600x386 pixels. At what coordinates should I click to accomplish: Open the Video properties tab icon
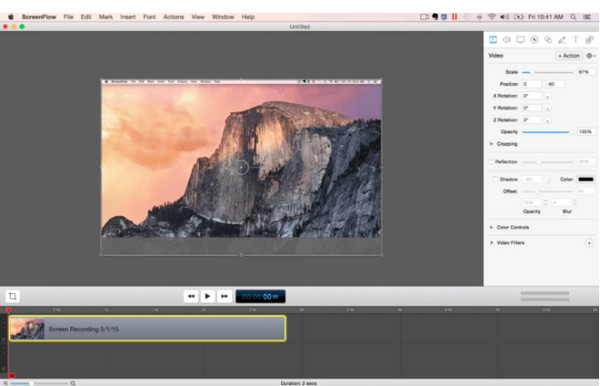click(x=493, y=40)
